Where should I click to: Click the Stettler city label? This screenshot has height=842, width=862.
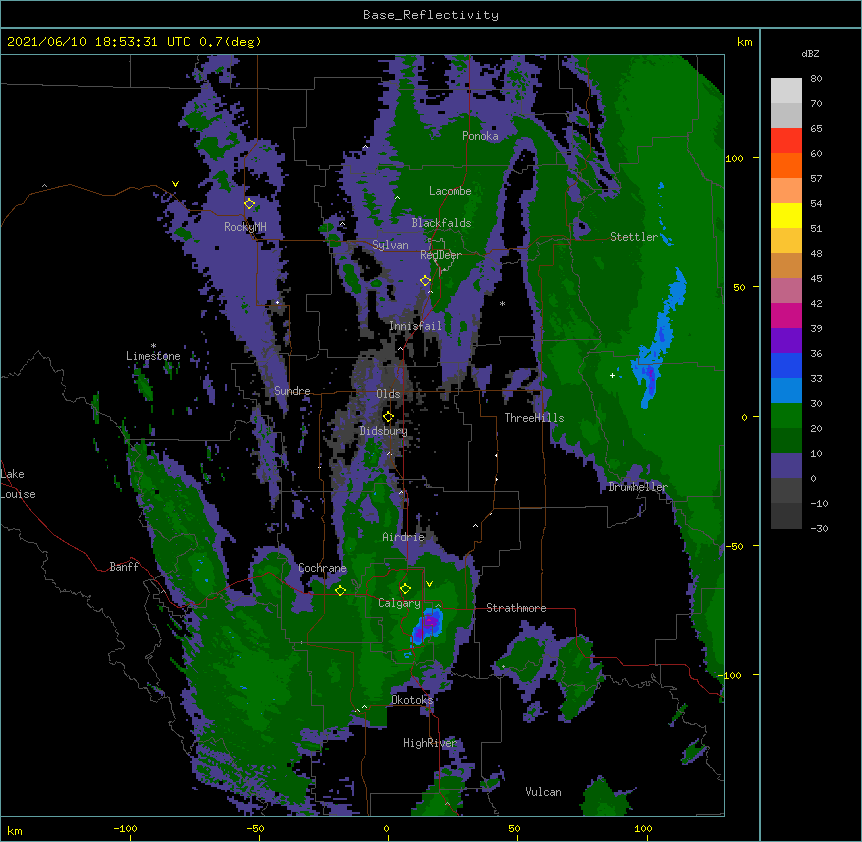pos(634,237)
